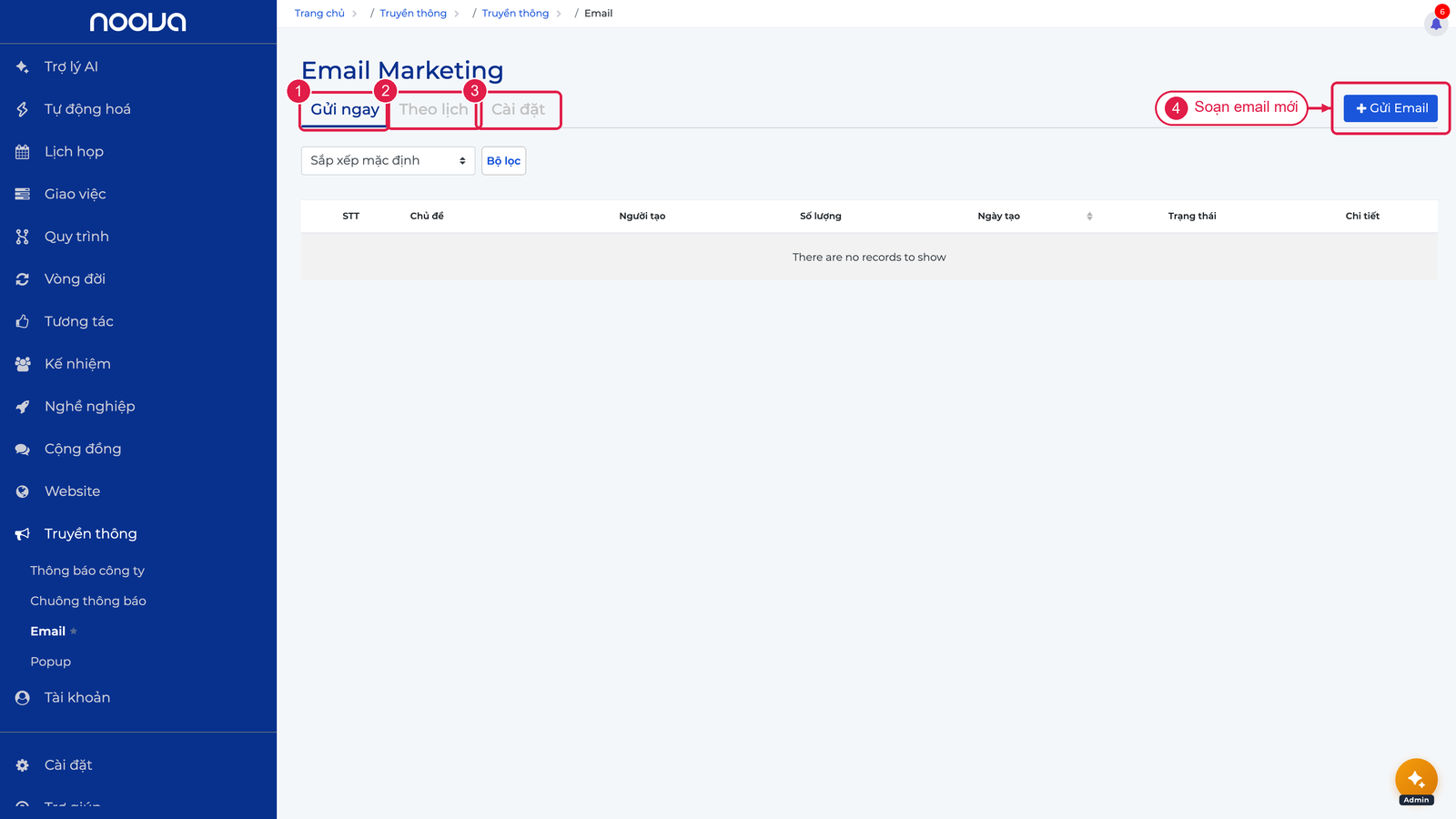The height and width of the screenshot is (819, 1456).
Task: Click the Ngày tạo column header text
Action: [998, 217]
